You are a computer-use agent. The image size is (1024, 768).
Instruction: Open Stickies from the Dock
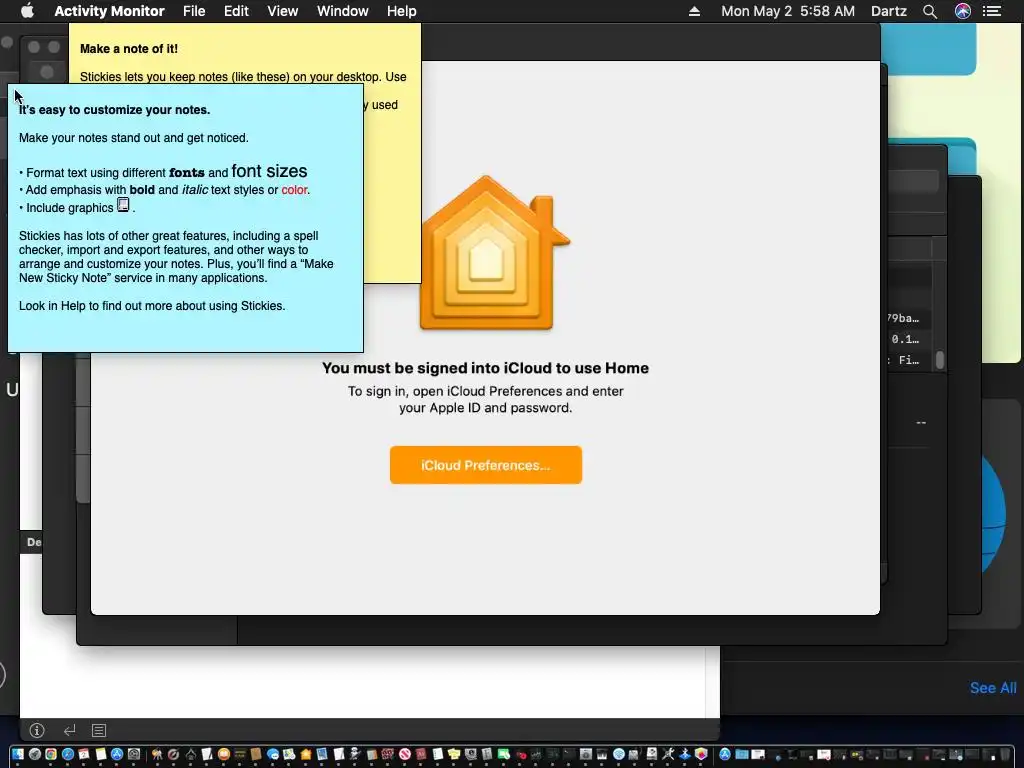click(x=453, y=754)
